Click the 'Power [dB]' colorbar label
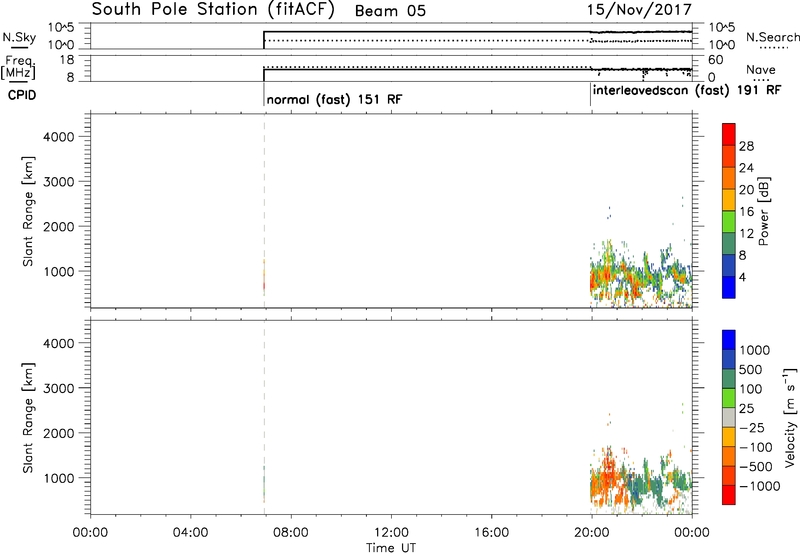Image resolution: width=800 pixels, height=554 pixels. (x=763, y=211)
